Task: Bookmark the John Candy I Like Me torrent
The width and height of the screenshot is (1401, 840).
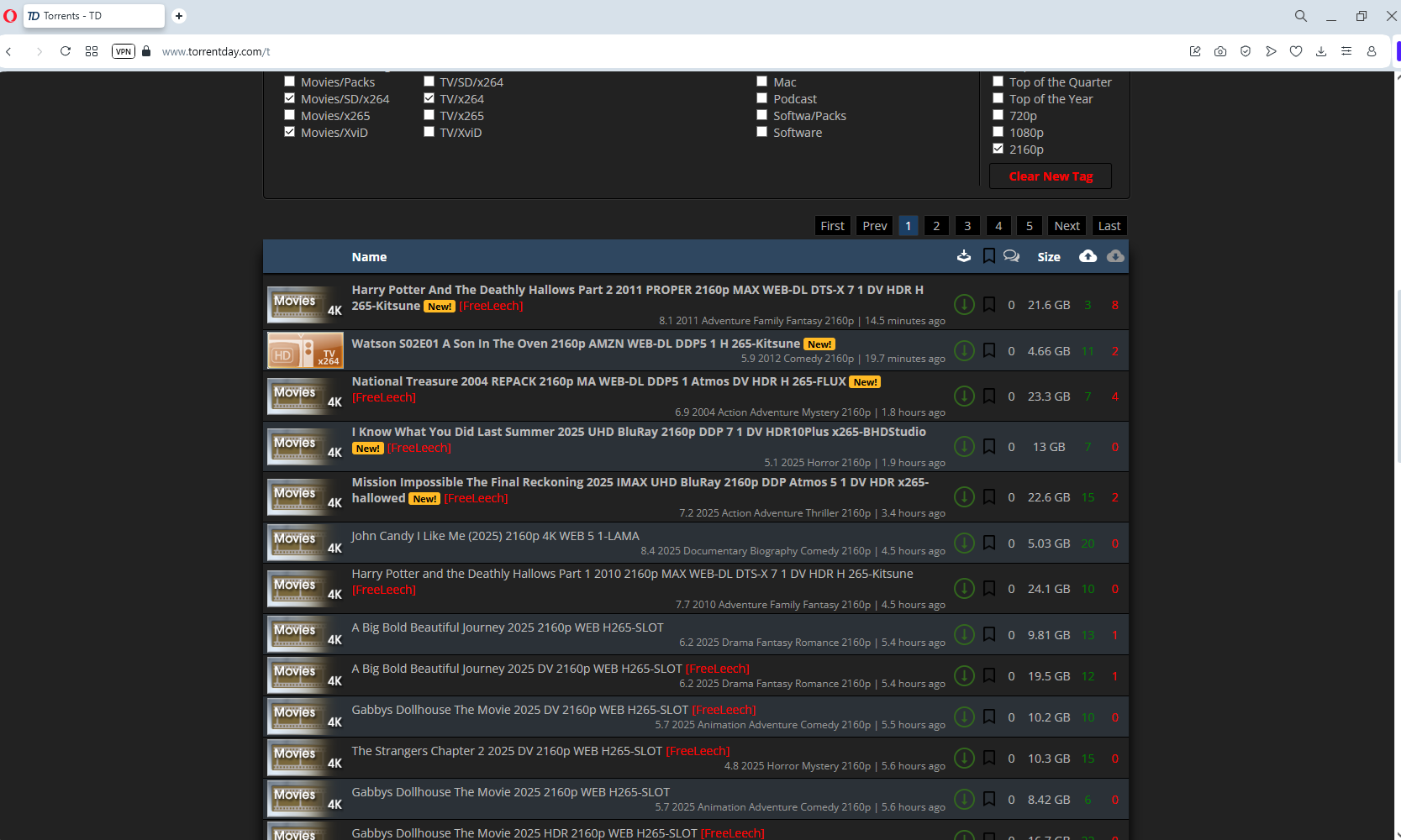Action: [x=989, y=543]
